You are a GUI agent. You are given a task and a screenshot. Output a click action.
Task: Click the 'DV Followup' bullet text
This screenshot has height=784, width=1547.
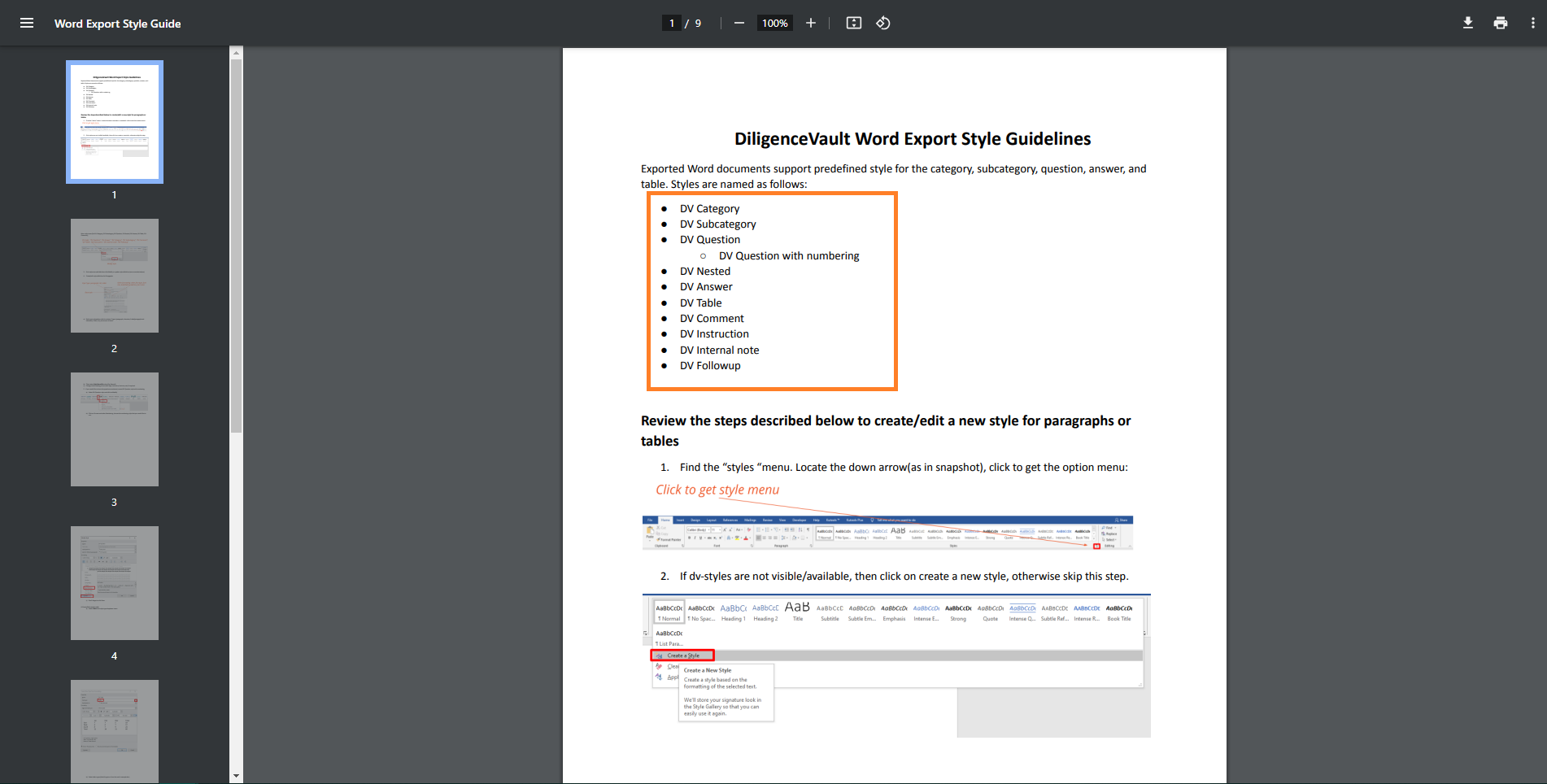pyautogui.click(x=710, y=366)
